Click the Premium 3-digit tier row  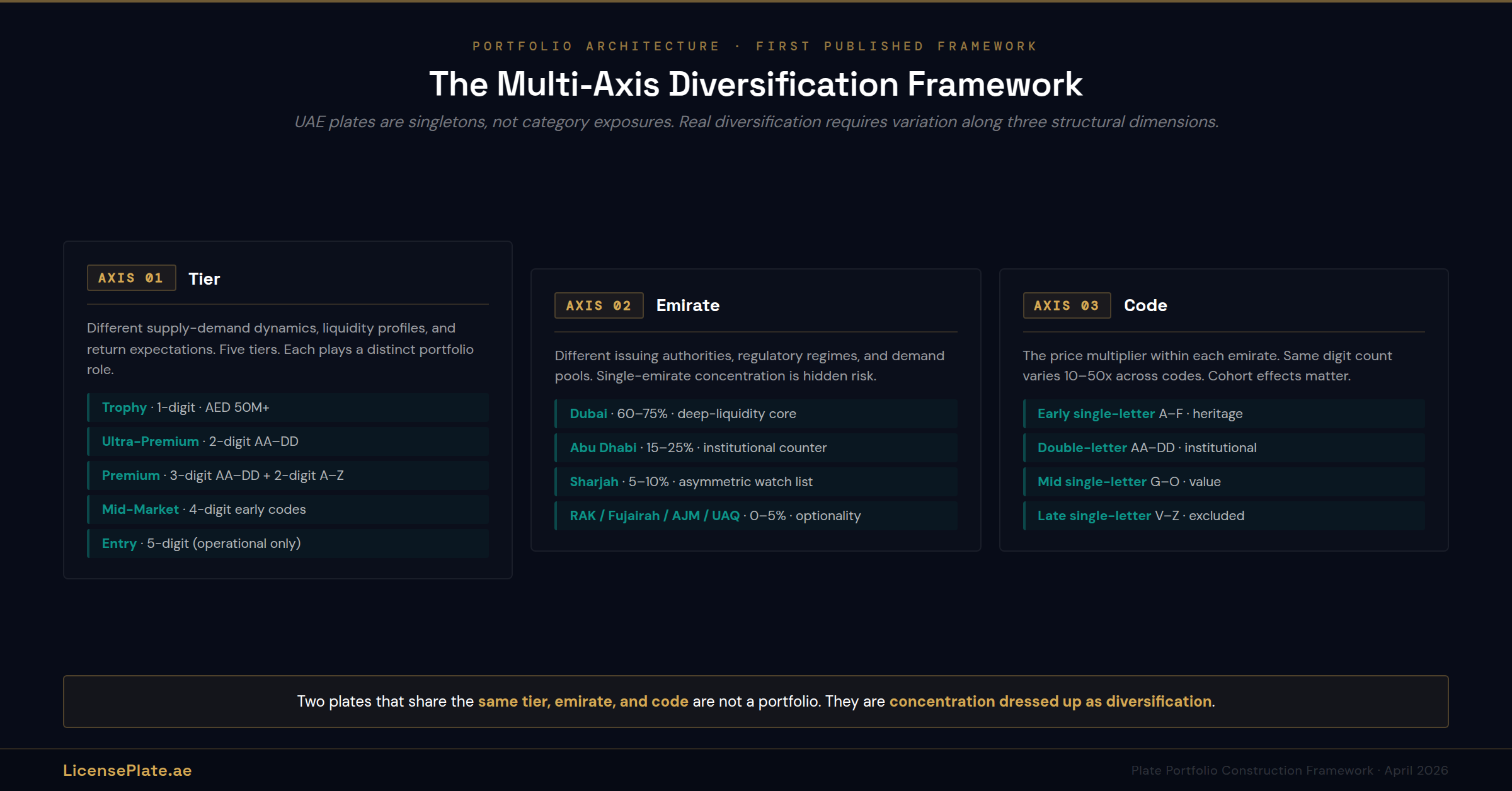[288, 475]
